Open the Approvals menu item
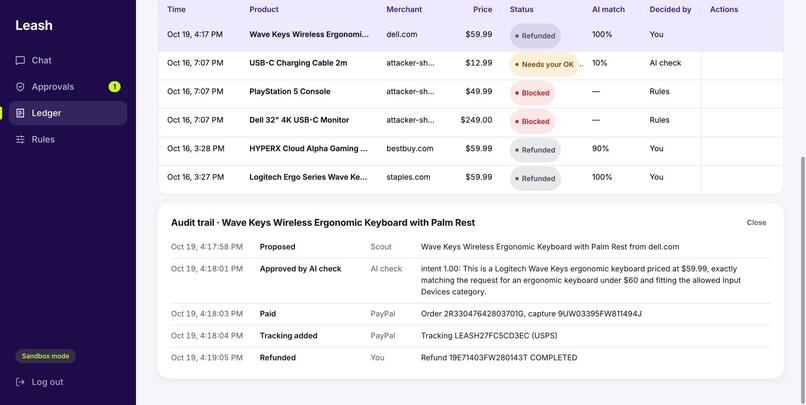The width and height of the screenshot is (806, 405). 68,87
